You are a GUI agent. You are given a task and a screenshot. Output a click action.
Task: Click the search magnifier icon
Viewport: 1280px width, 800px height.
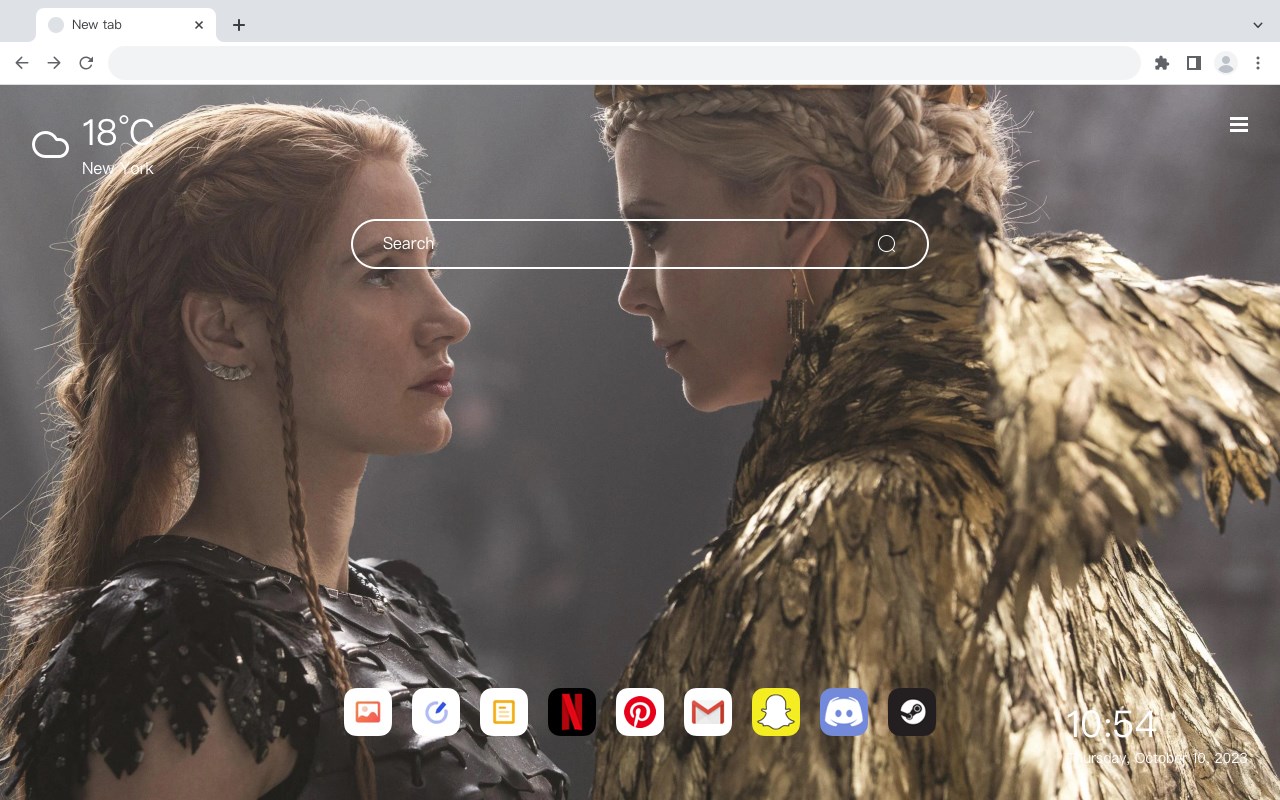point(887,244)
